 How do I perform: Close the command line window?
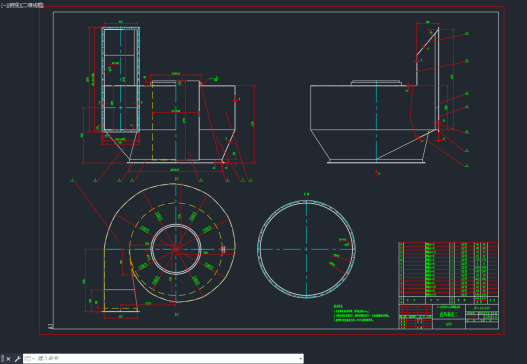[x=8, y=359]
